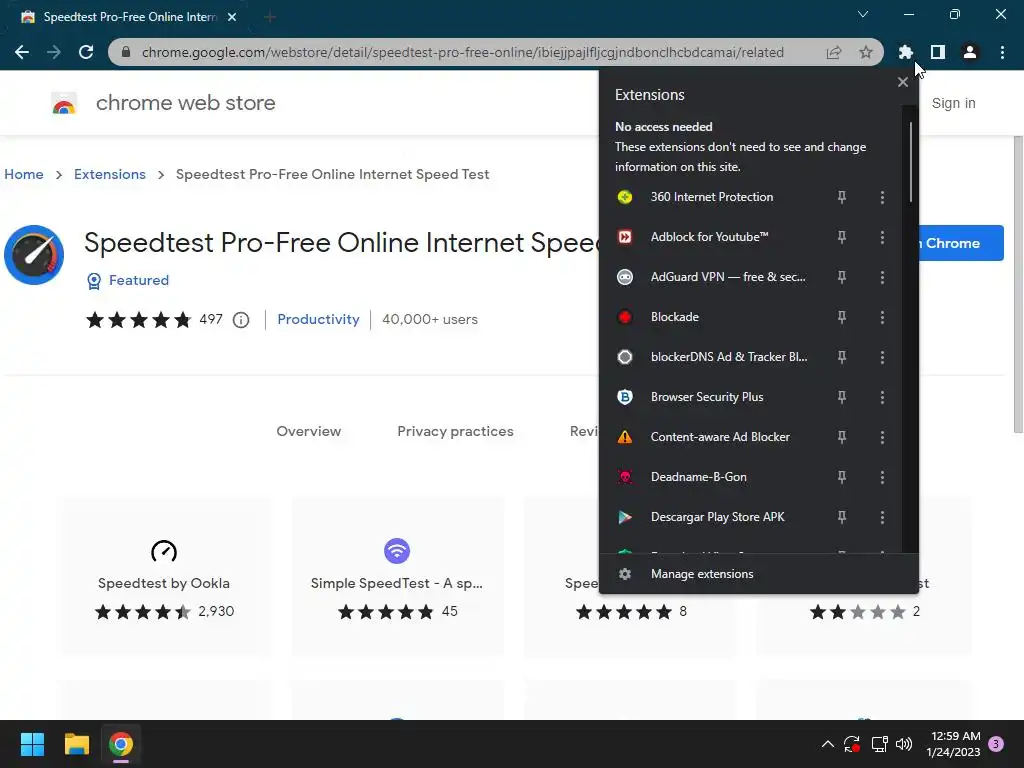
Task: Open more options for Blockade
Action: click(882, 317)
